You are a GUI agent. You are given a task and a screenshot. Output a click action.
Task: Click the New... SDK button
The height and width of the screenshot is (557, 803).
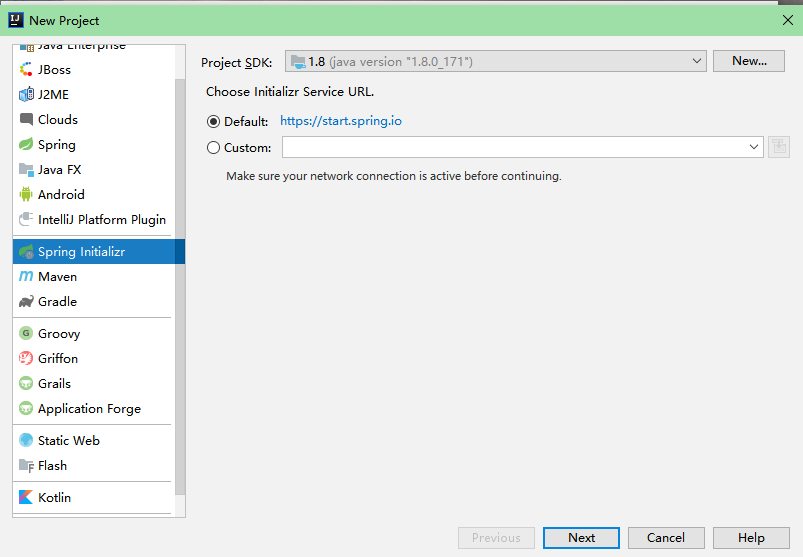[749, 61]
